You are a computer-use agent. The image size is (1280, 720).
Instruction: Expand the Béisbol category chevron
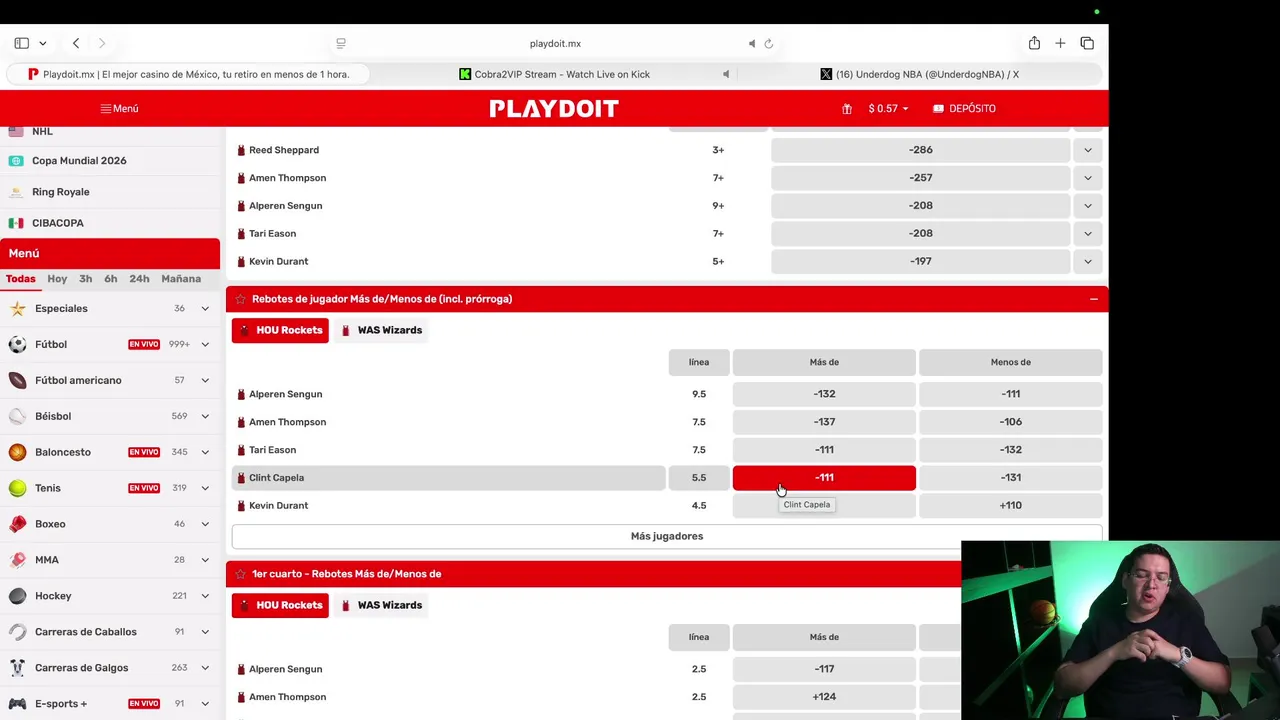tap(205, 416)
